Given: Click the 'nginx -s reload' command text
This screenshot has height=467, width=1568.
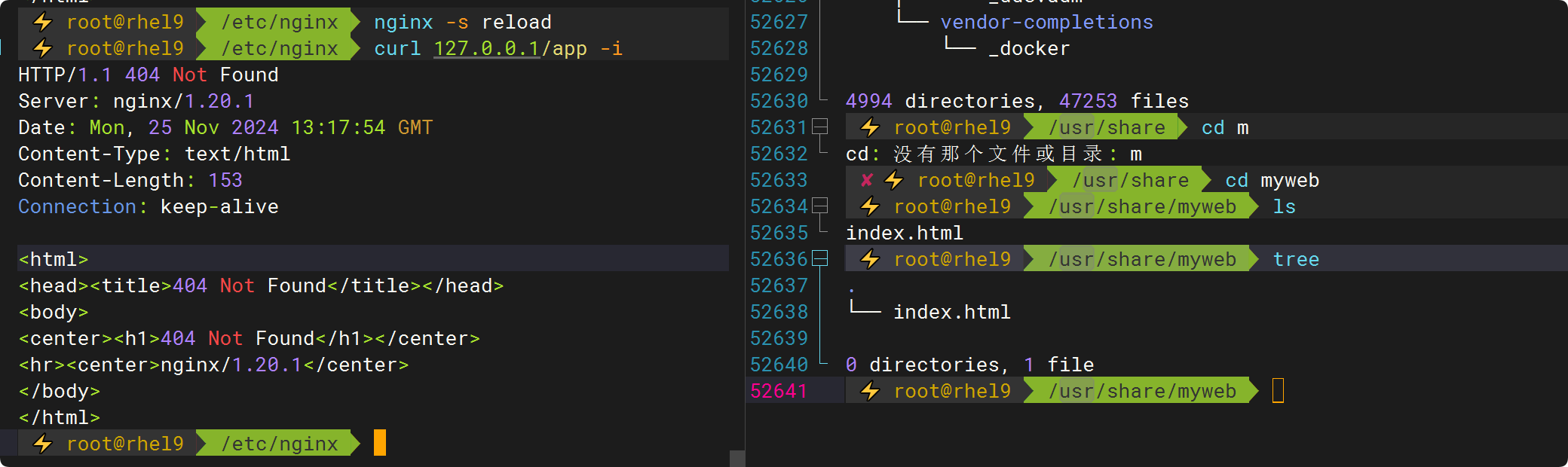Looking at the screenshot, I should coord(463,22).
